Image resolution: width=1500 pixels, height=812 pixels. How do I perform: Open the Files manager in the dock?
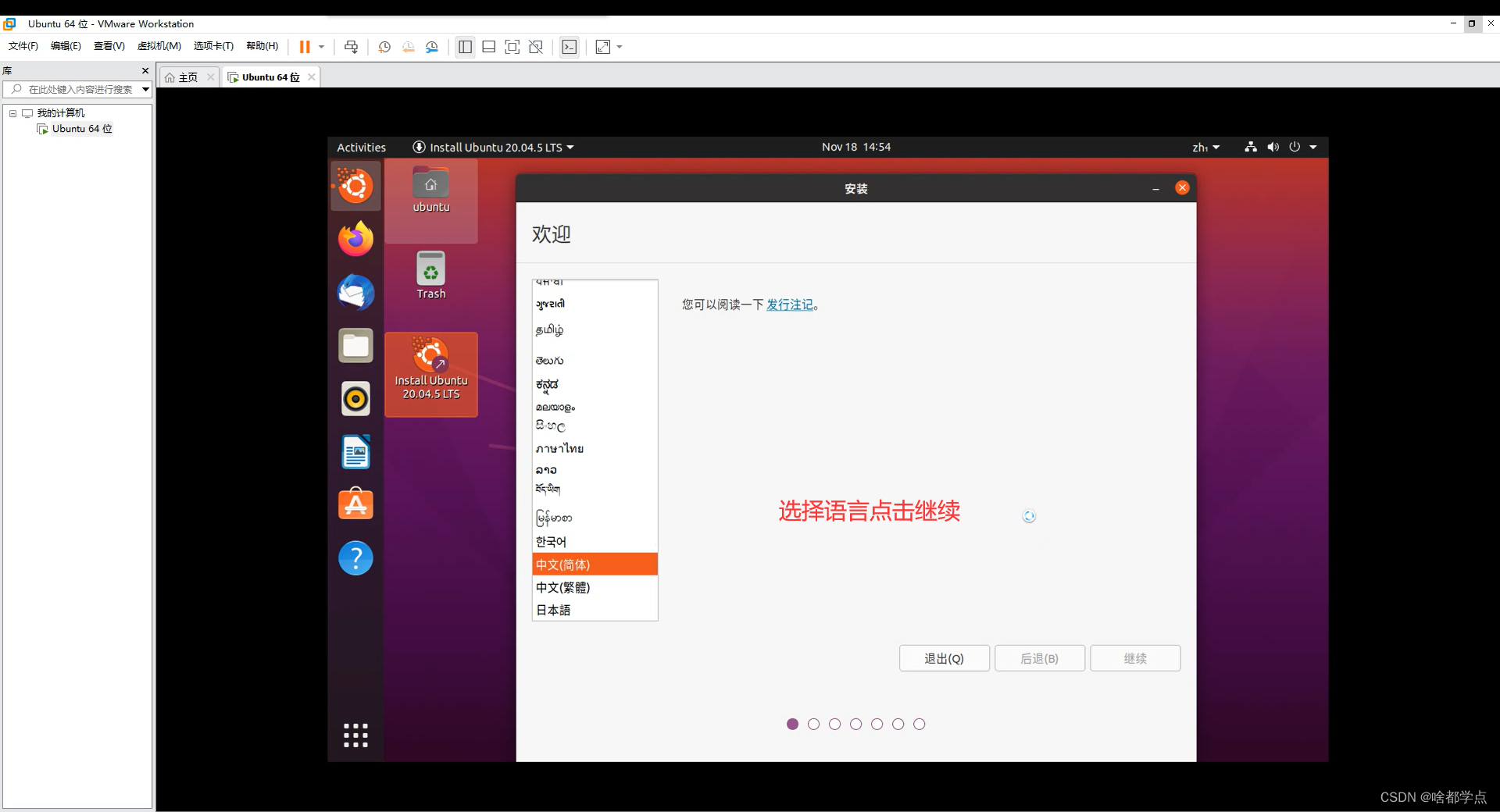pos(355,345)
